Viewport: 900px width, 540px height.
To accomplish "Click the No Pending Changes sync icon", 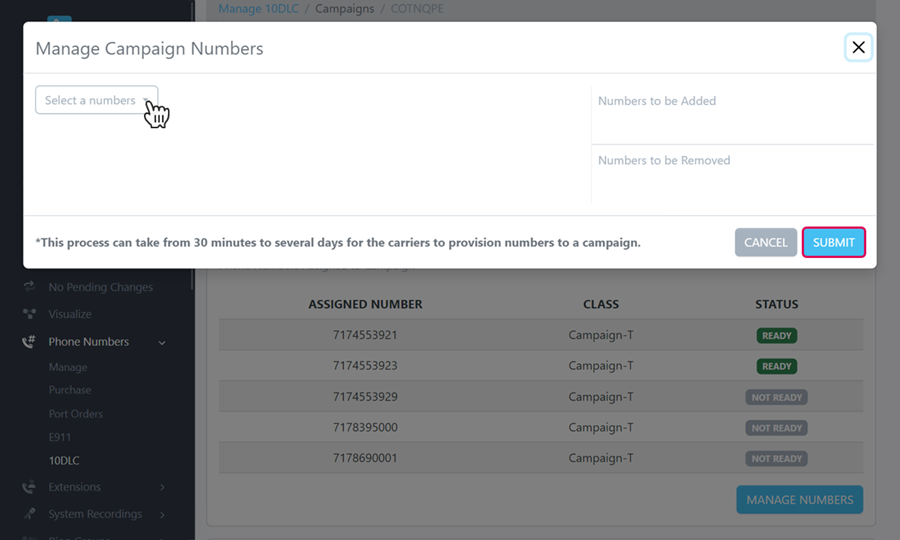I will click(29, 287).
